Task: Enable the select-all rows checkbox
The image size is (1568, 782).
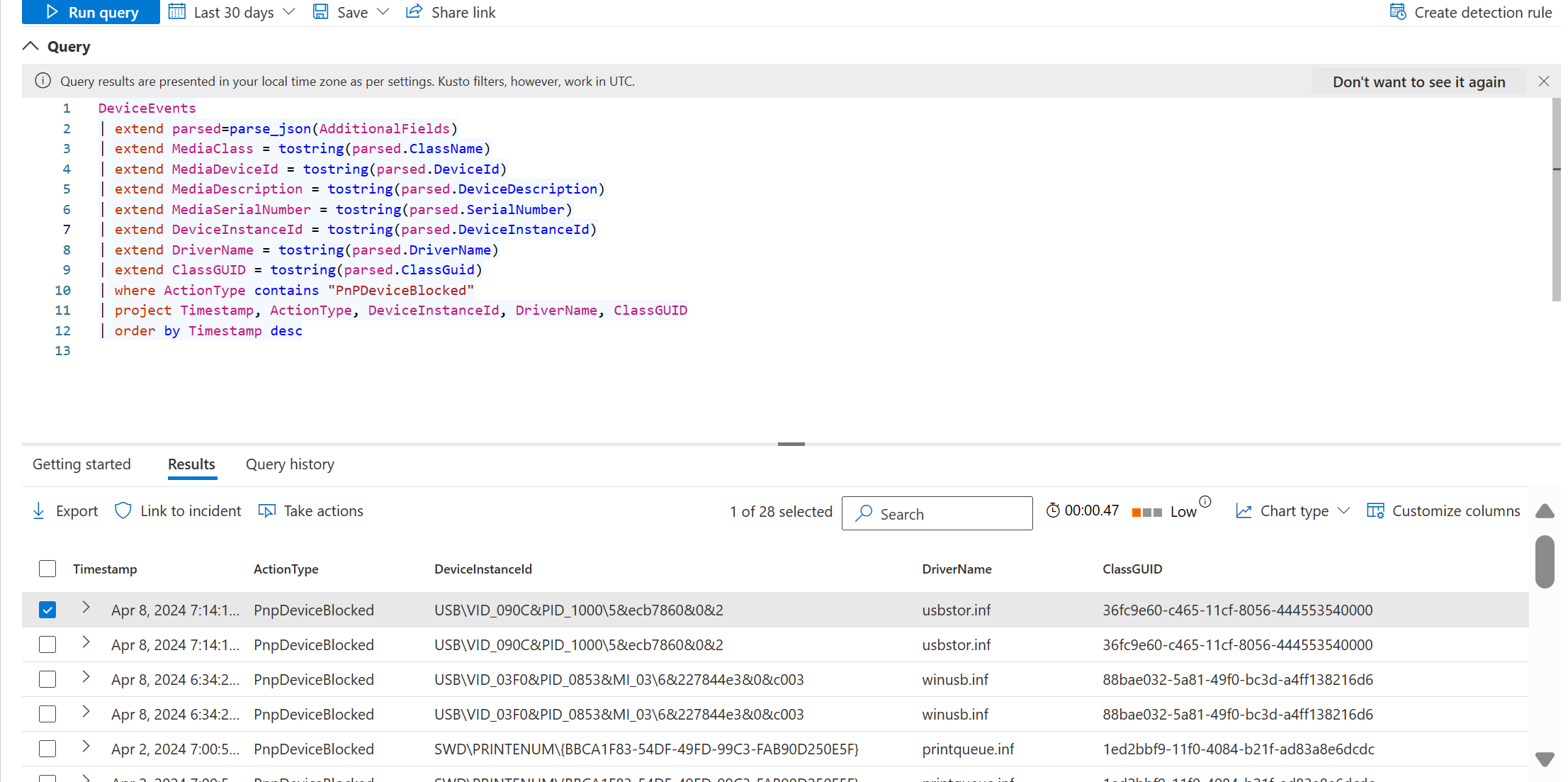Action: click(48, 568)
